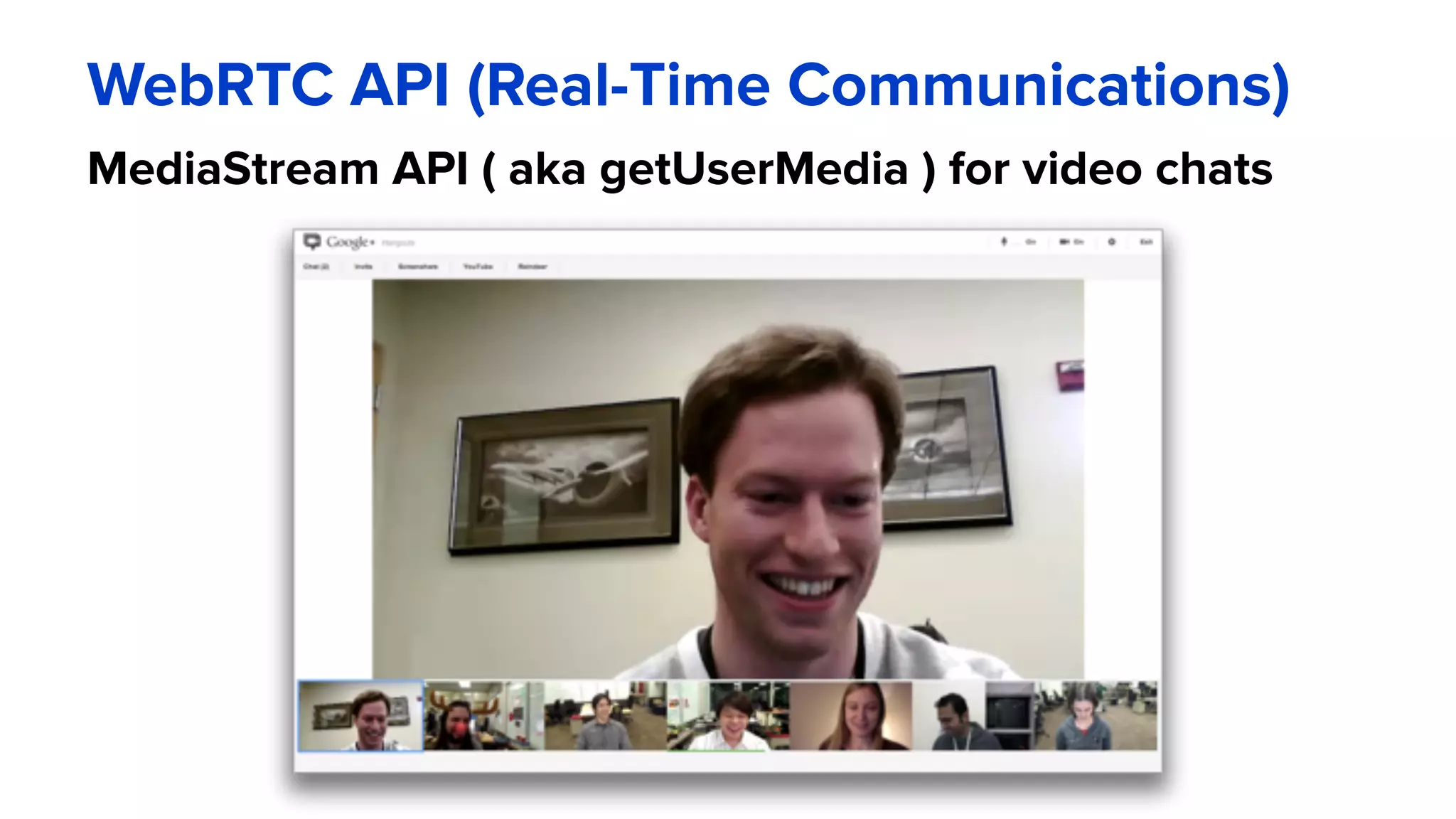The width and height of the screenshot is (1456, 819).
Task: Select the blonde woman participant thumbnail
Action: (851, 715)
